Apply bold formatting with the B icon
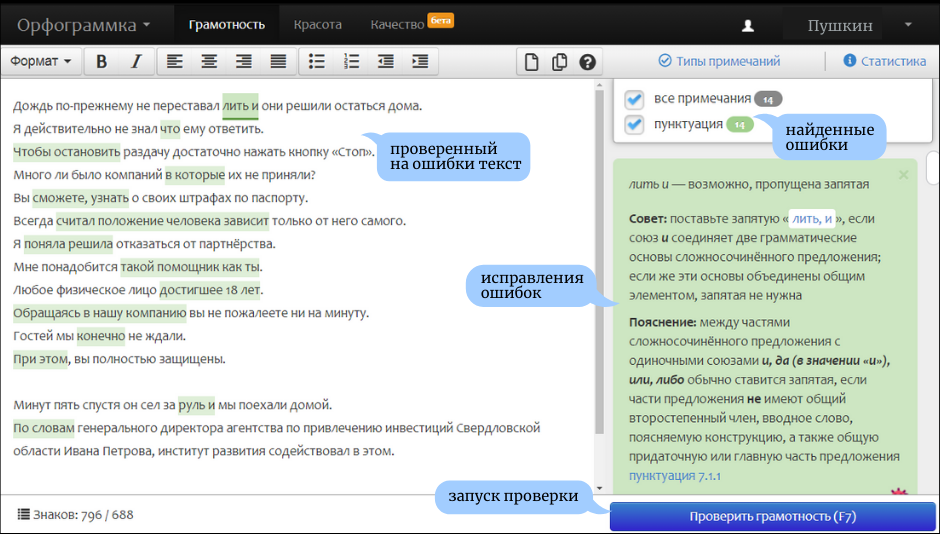940x534 pixels. (102, 61)
